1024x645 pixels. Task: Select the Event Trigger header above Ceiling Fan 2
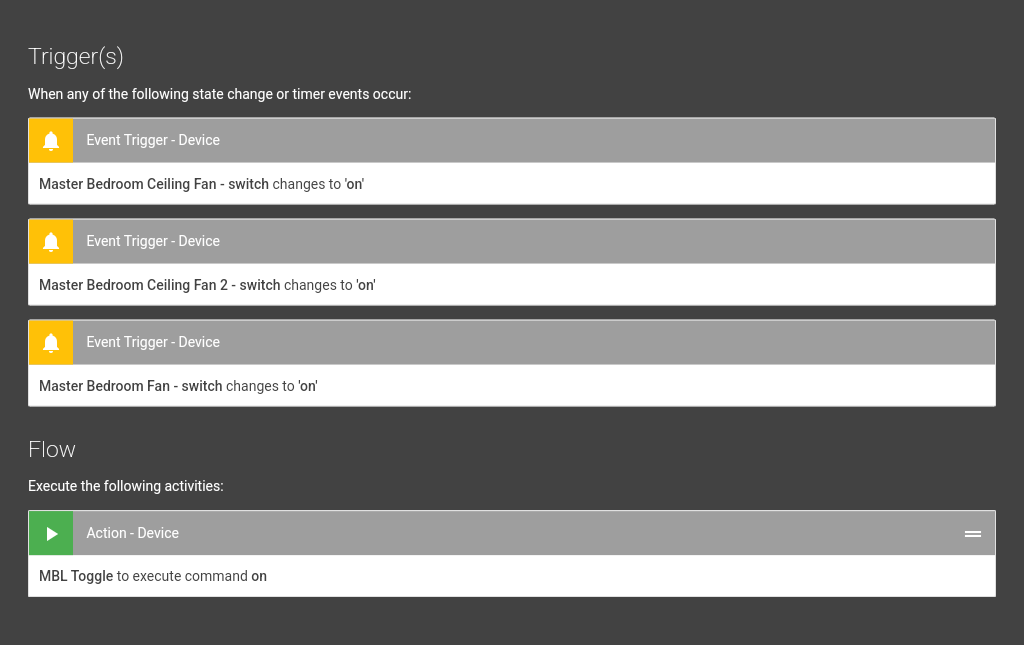153,241
